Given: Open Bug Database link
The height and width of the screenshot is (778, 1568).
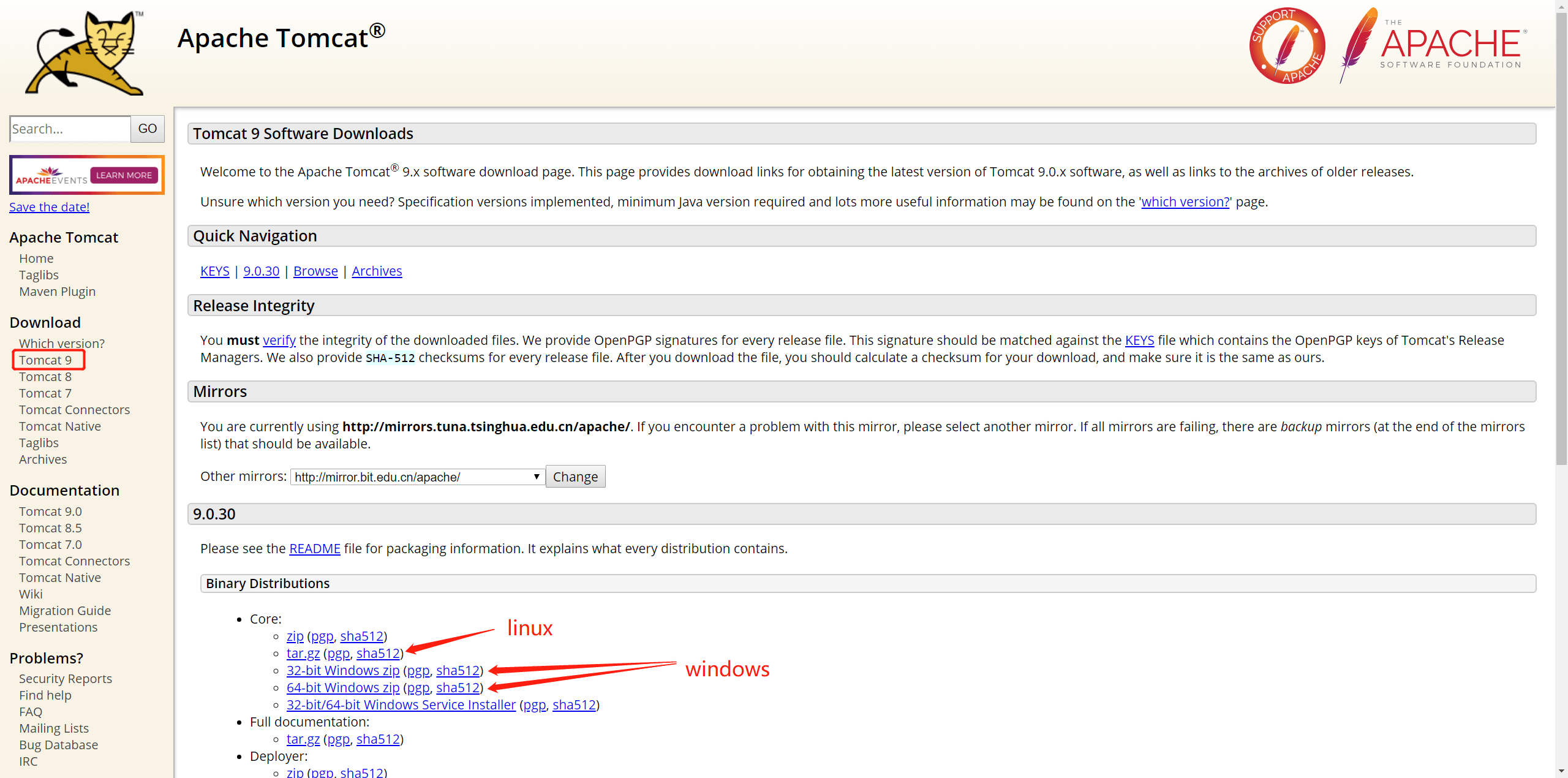Looking at the screenshot, I should click(x=58, y=745).
